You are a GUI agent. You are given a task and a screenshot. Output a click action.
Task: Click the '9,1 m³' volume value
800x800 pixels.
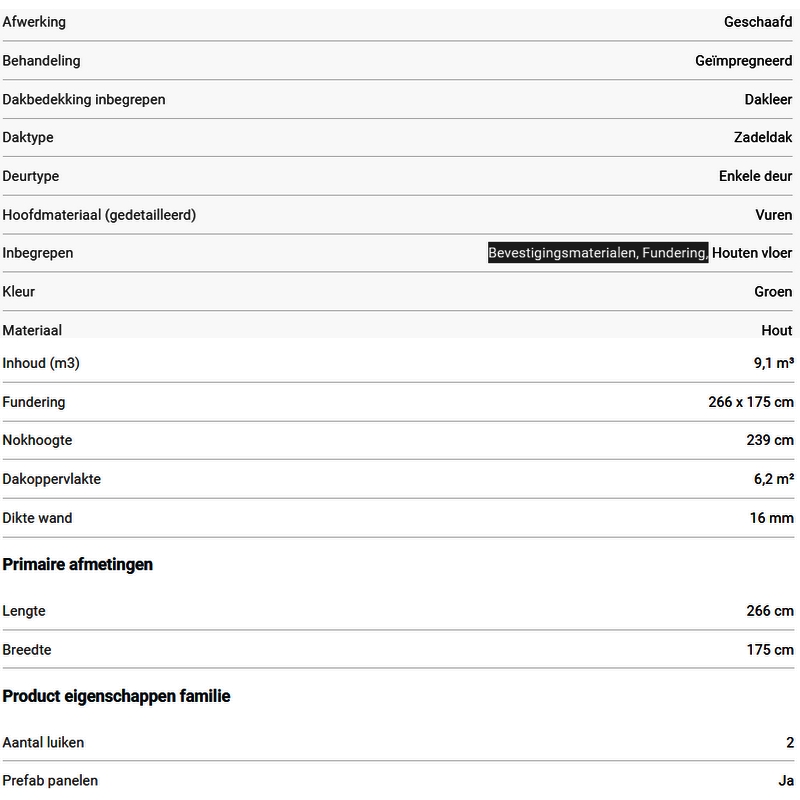pos(774,363)
